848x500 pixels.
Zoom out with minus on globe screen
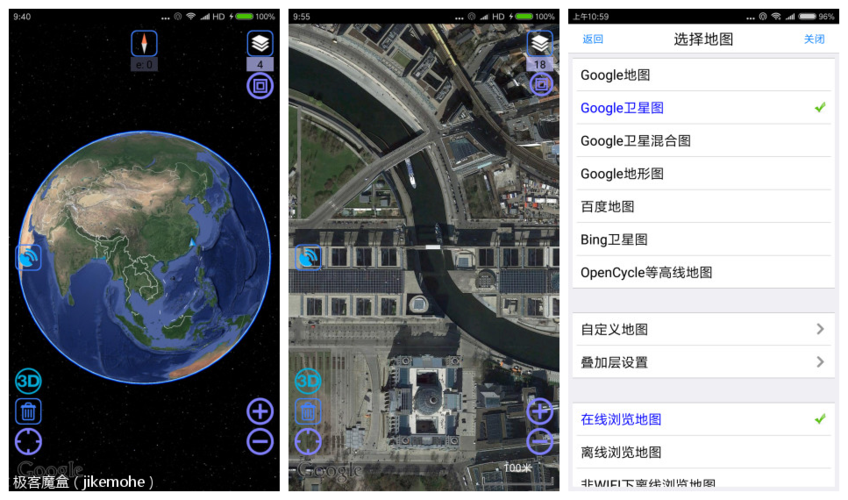(260, 442)
